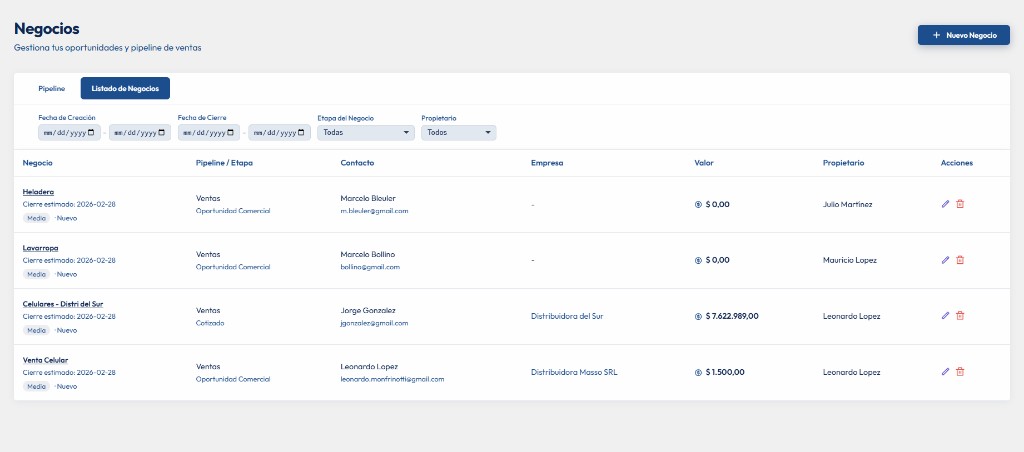Click contact name Marcelo Bleuler

pos(368,198)
